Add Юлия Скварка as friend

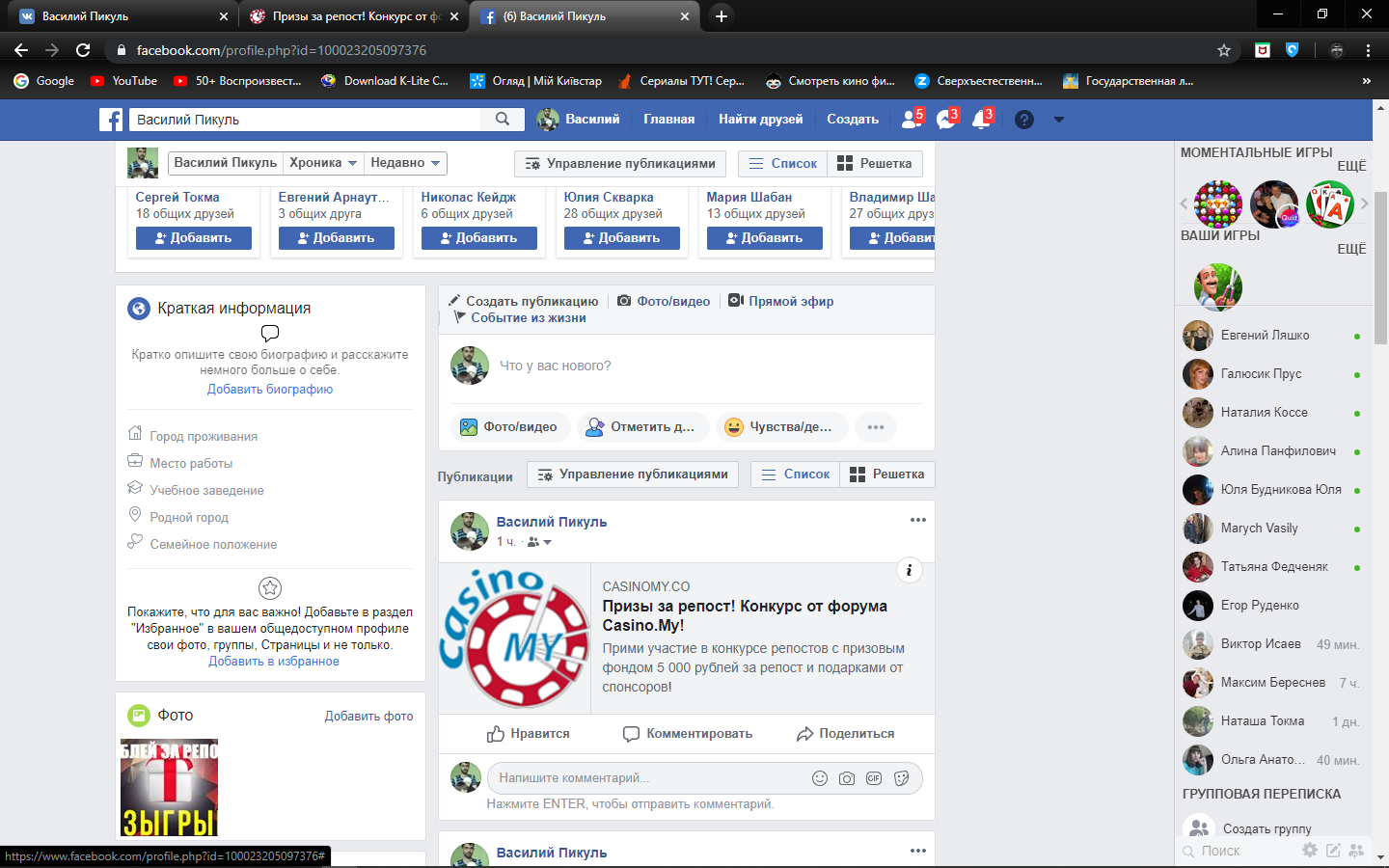622,238
